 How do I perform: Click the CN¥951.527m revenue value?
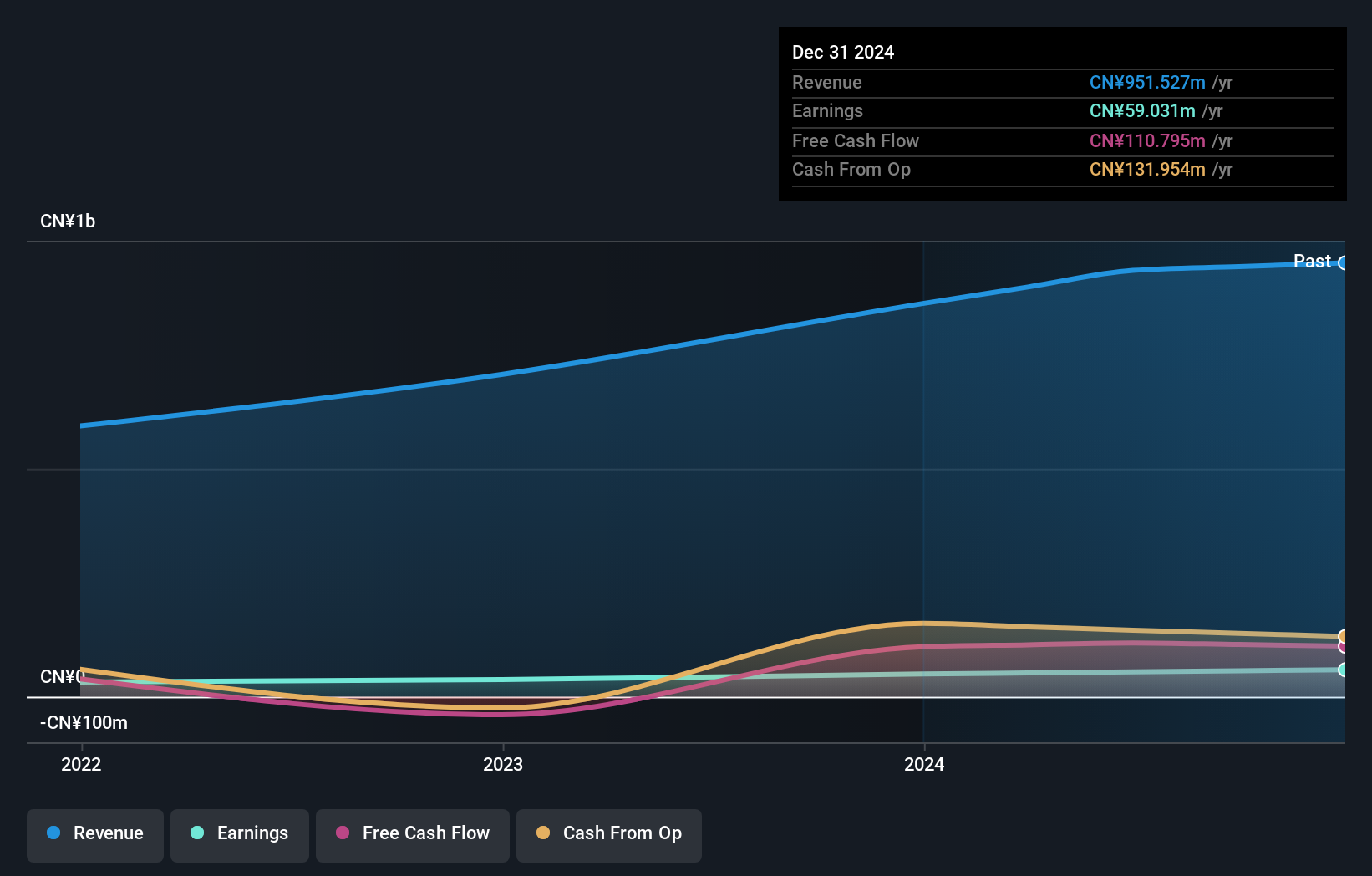[1147, 83]
